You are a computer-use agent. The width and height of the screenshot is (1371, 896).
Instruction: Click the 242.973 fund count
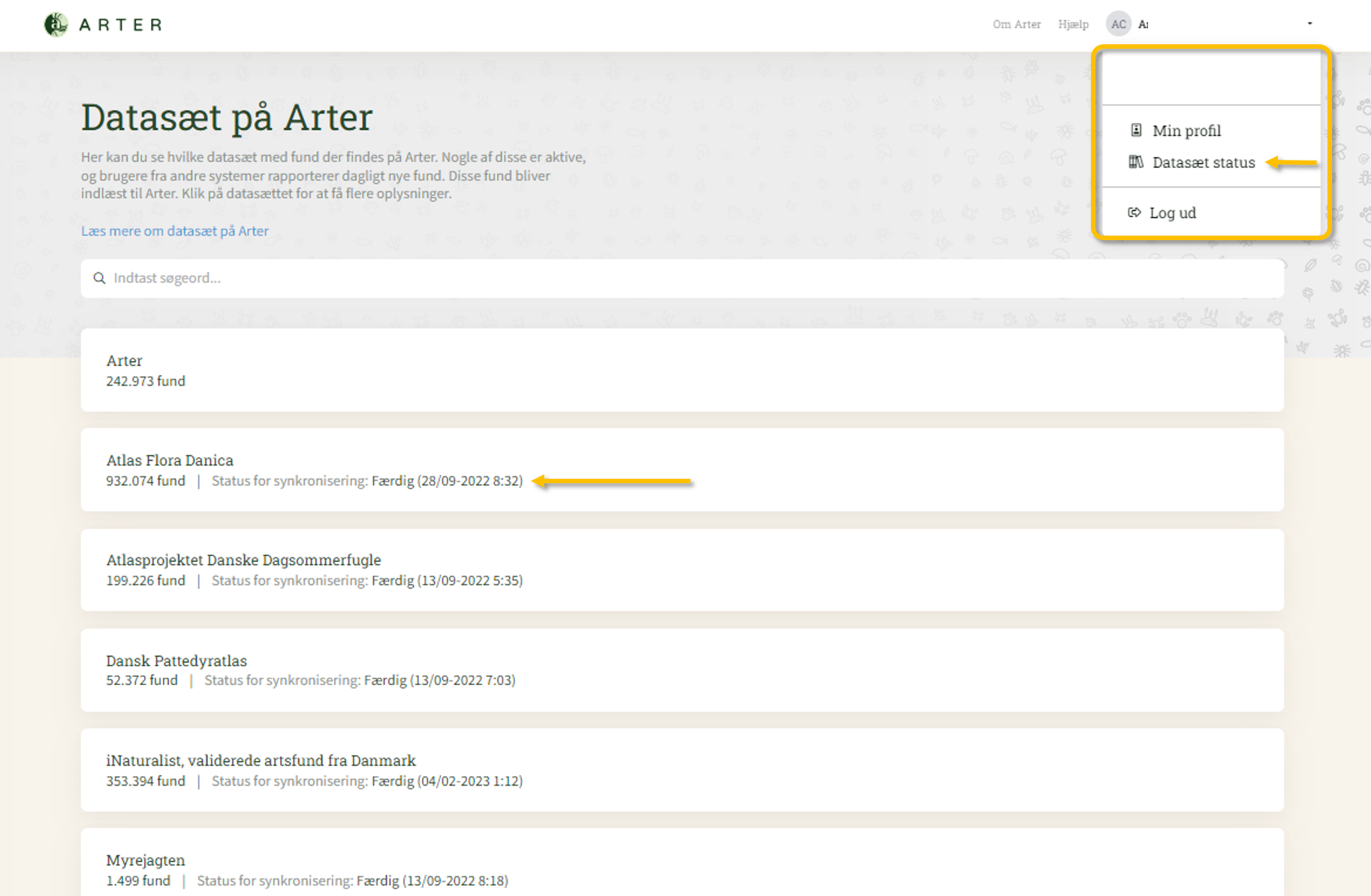[146, 381]
